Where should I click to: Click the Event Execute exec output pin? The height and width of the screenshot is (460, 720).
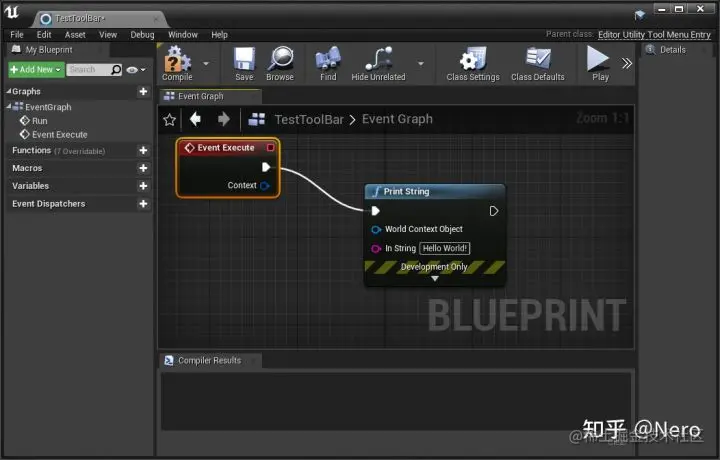tap(266, 167)
